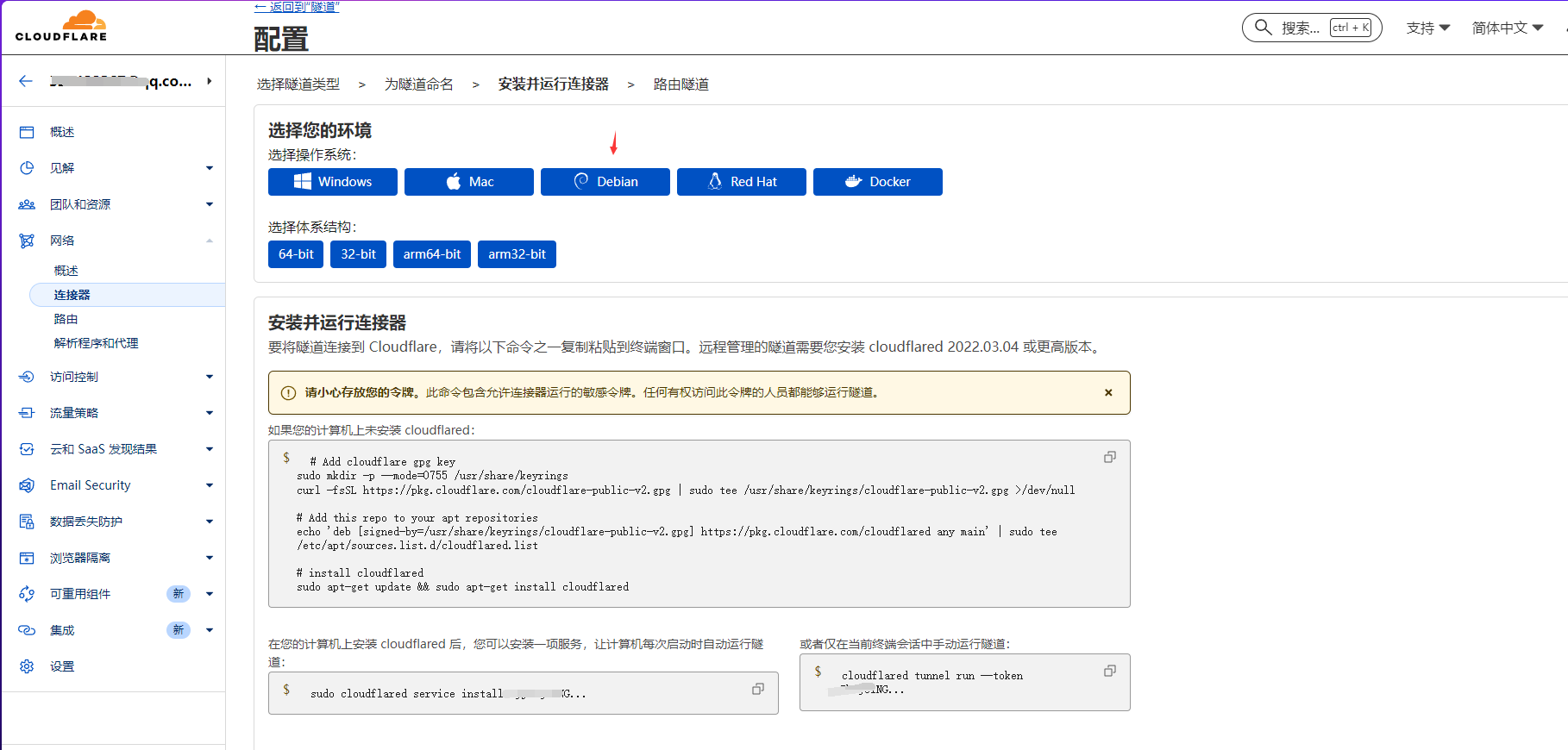Select Debian operating system button

coord(605,182)
